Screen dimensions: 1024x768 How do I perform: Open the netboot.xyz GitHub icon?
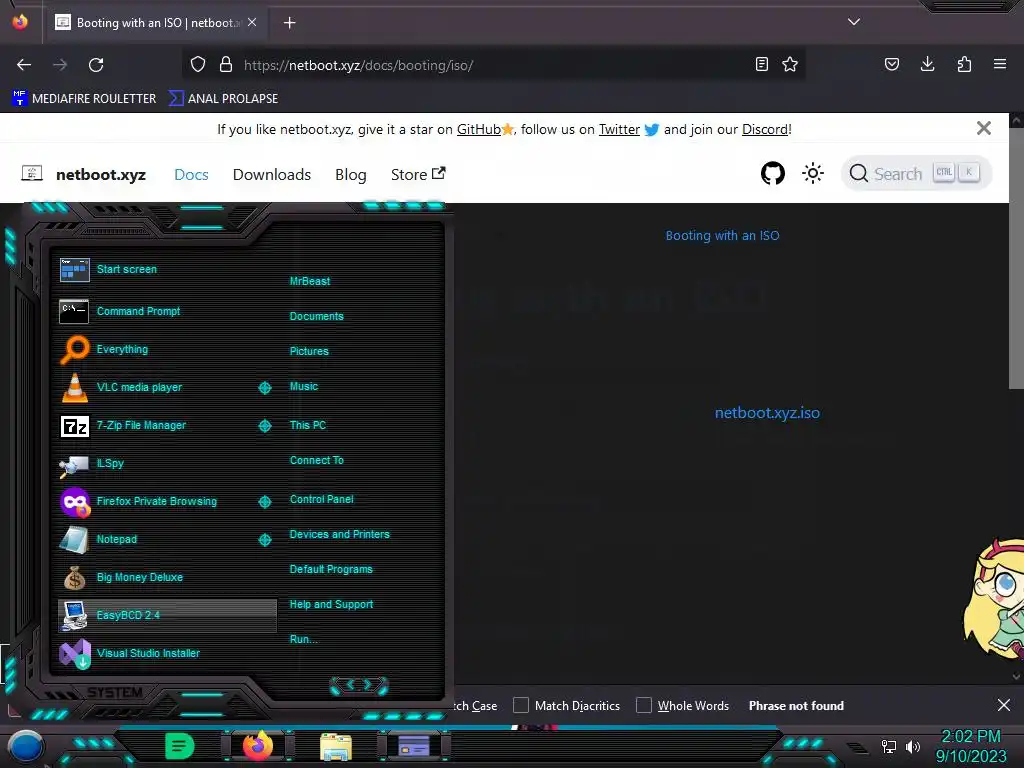(773, 174)
